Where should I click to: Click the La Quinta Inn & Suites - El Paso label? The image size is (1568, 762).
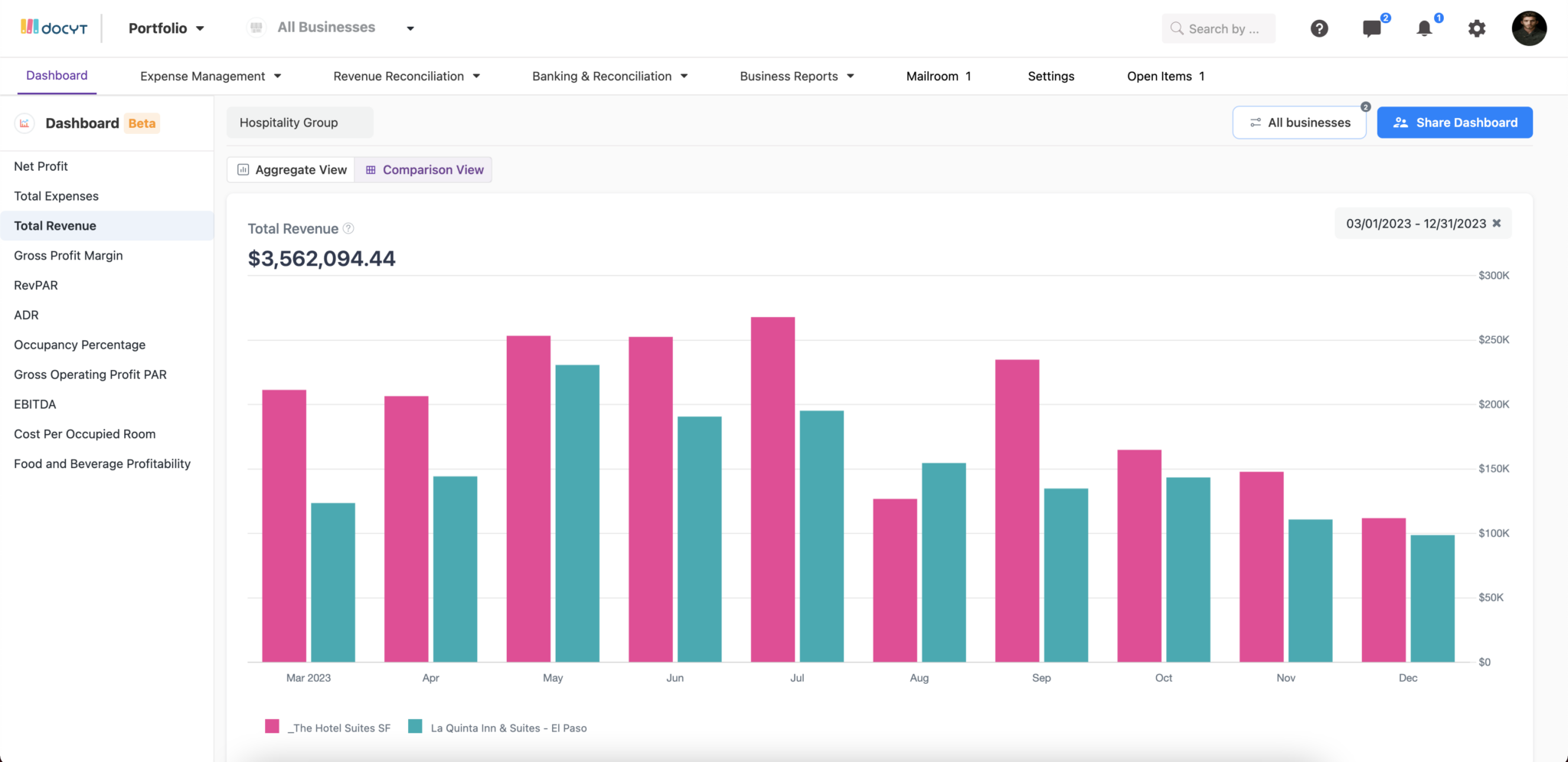pyautogui.click(x=509, y=728)
